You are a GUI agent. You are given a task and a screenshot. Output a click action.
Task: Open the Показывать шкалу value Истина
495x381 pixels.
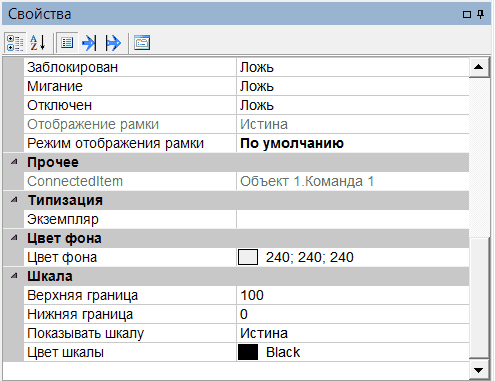[353, 333]
